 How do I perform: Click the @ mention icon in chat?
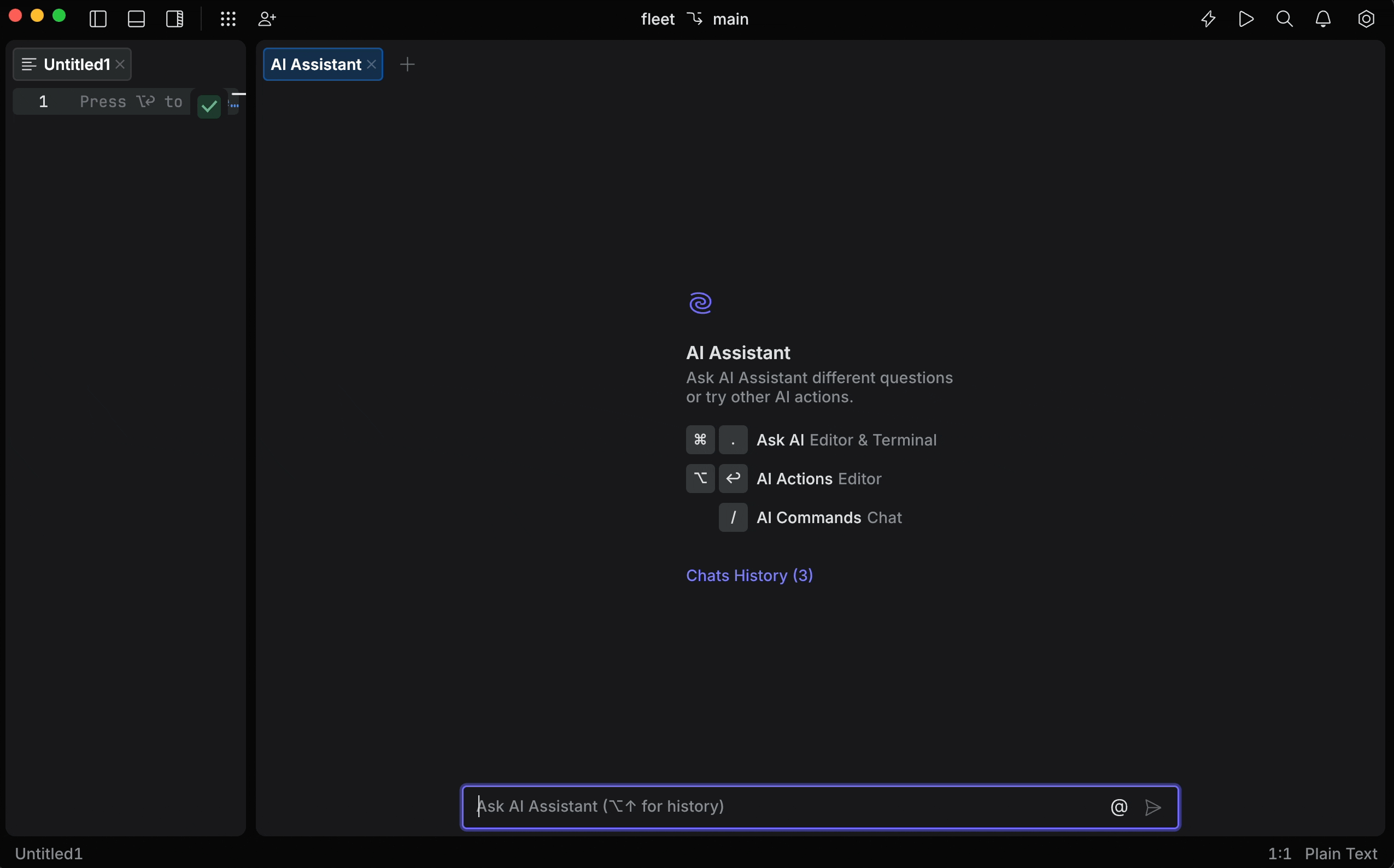[x=1118, y=806]
